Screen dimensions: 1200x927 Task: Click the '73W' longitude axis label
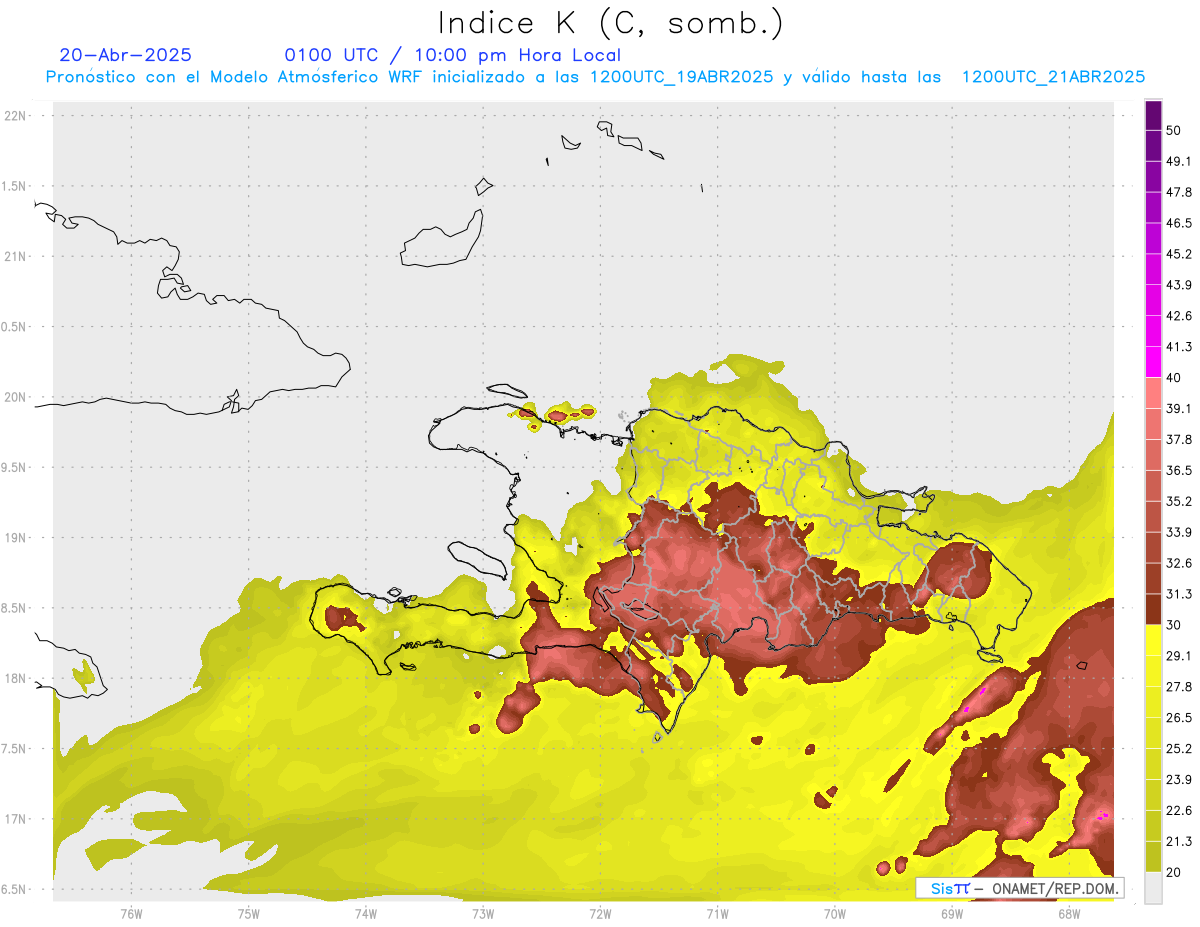point(483,913)
